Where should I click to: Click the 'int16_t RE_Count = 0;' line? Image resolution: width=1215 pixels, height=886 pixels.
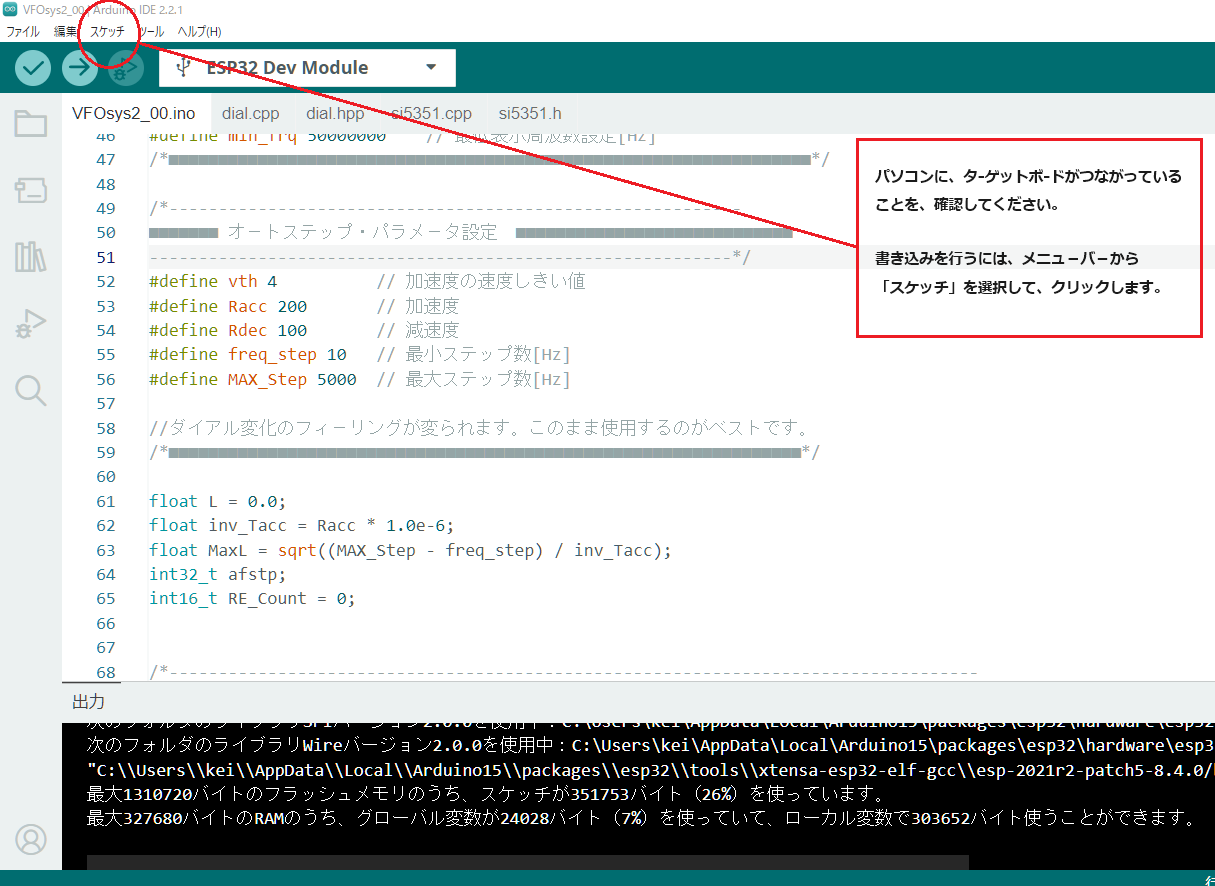[252, 598]
